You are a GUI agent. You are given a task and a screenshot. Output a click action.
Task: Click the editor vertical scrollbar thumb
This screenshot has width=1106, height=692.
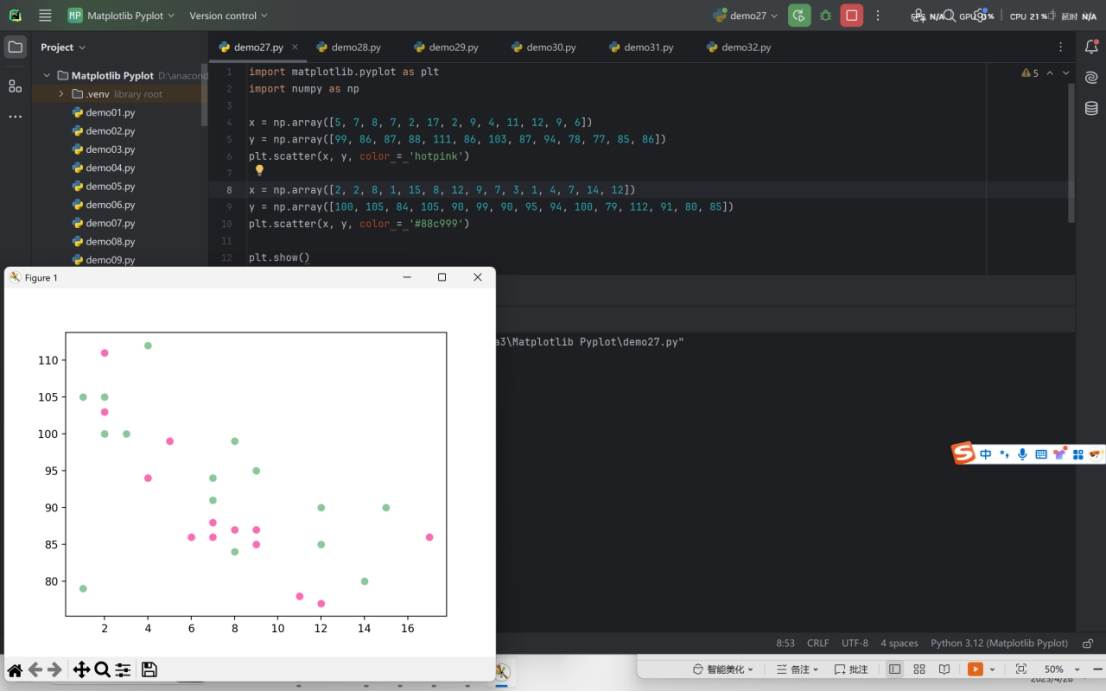[x=1071, y=153]
